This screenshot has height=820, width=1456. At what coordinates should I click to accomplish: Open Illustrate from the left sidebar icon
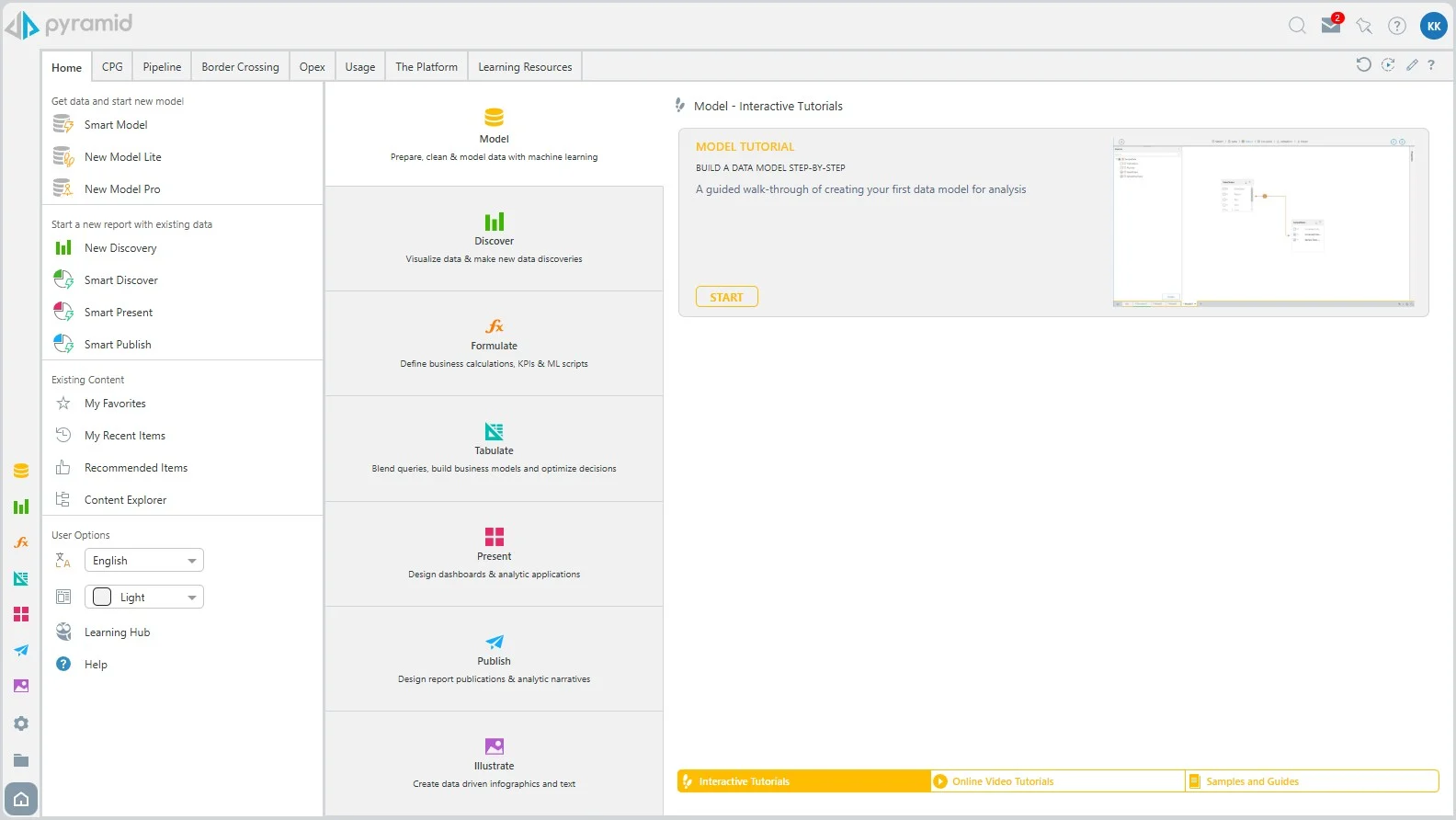click(x=21, y=686)
